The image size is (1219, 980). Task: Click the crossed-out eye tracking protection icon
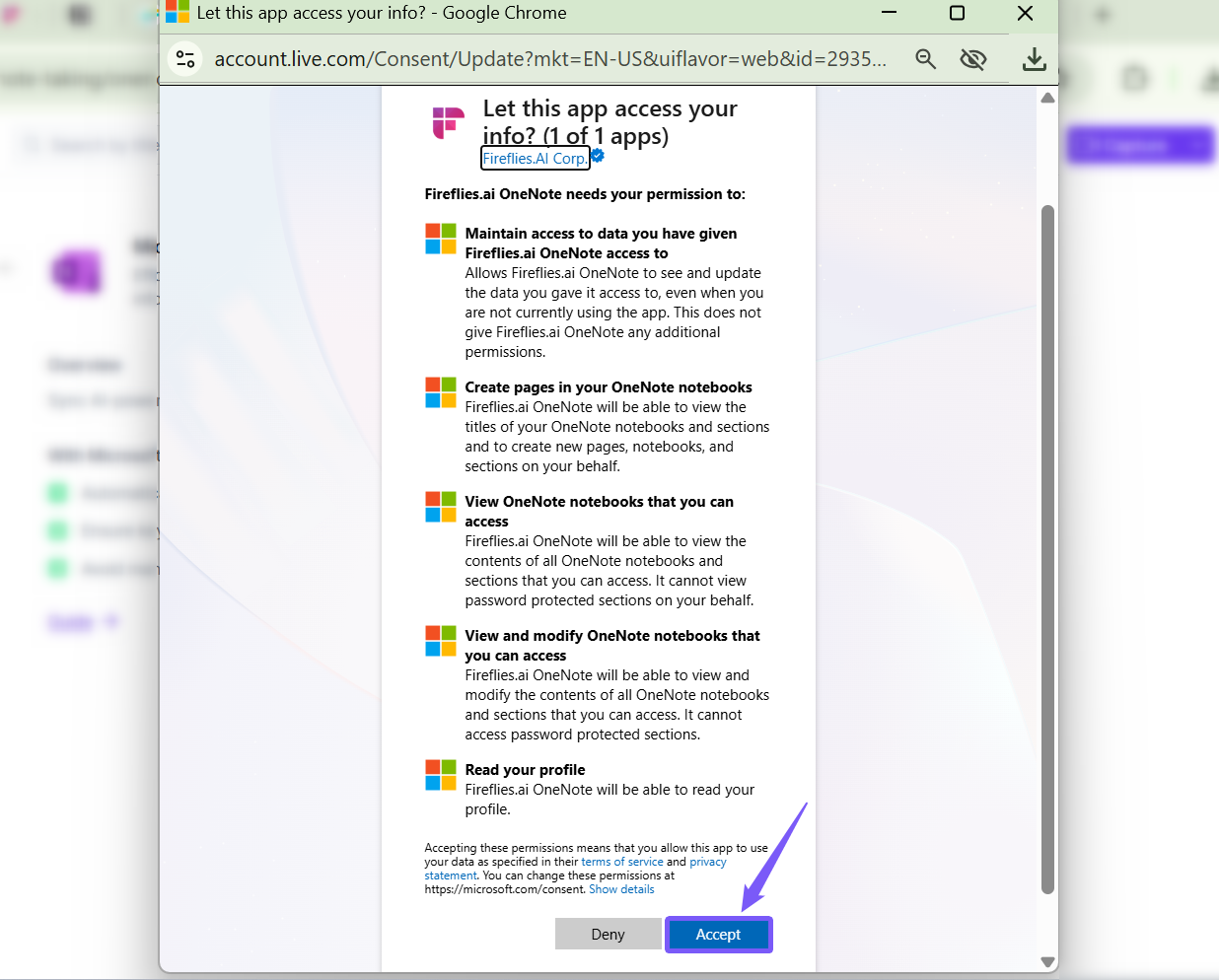coord(973,59)
